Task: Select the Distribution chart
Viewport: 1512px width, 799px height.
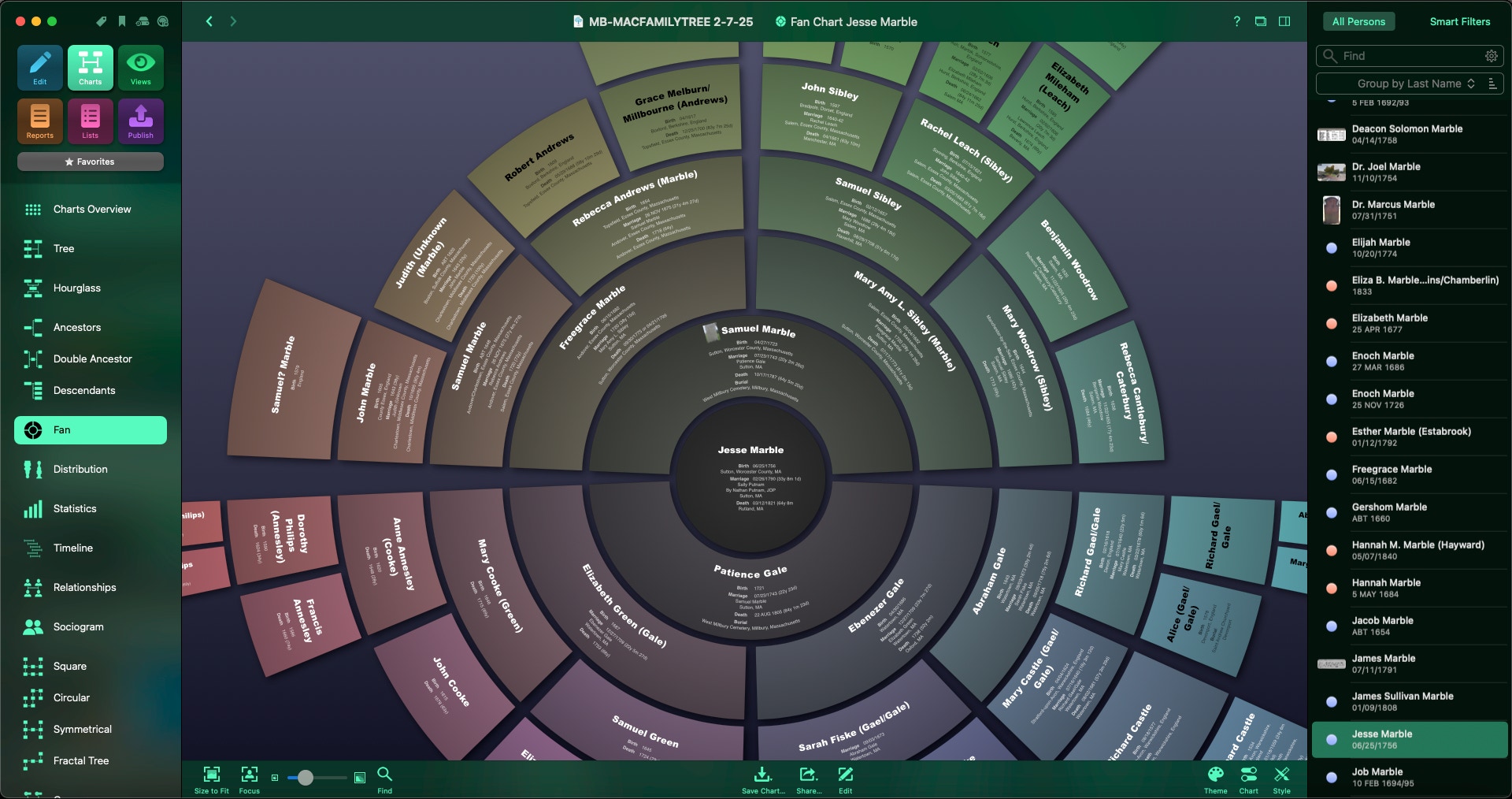Action: click(x=91, y=470)
